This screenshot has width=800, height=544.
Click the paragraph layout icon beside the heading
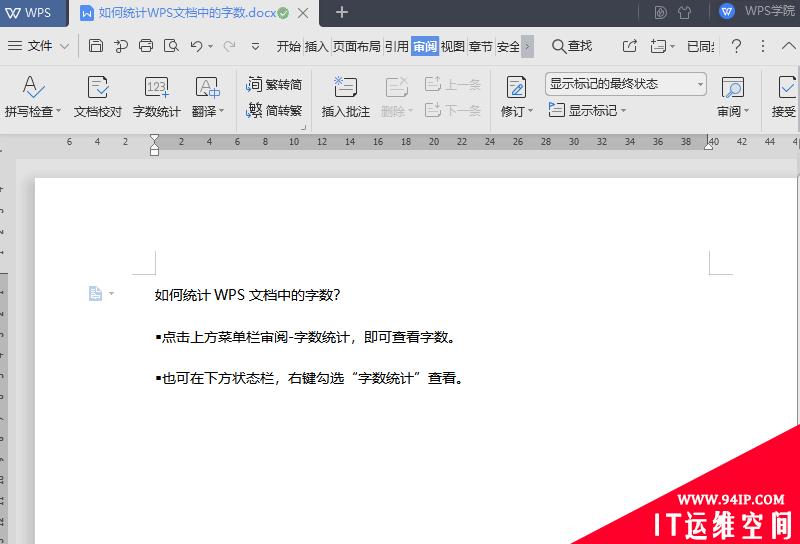point(95,293)
